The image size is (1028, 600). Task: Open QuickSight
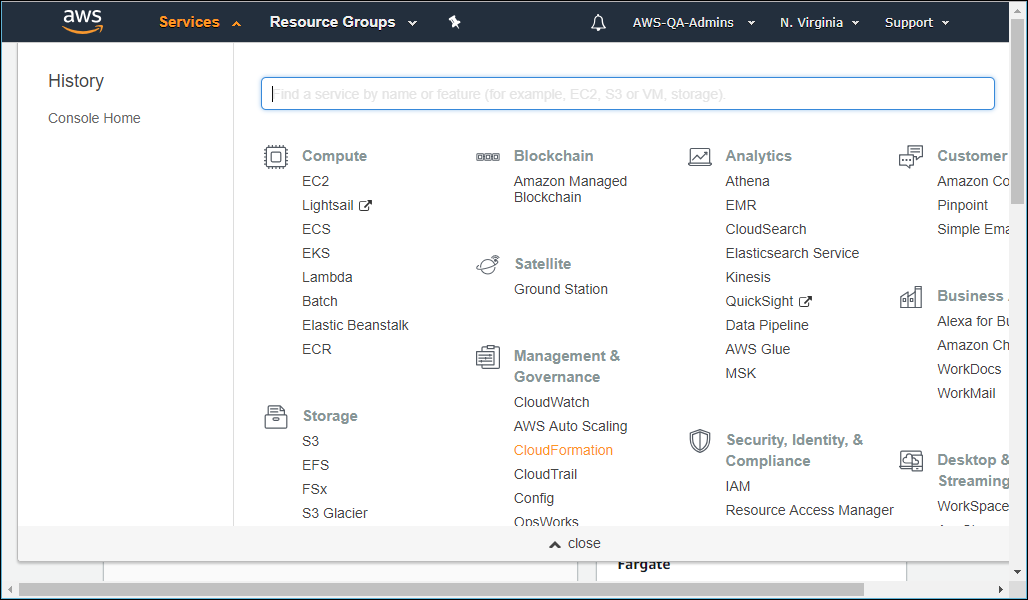759,302
